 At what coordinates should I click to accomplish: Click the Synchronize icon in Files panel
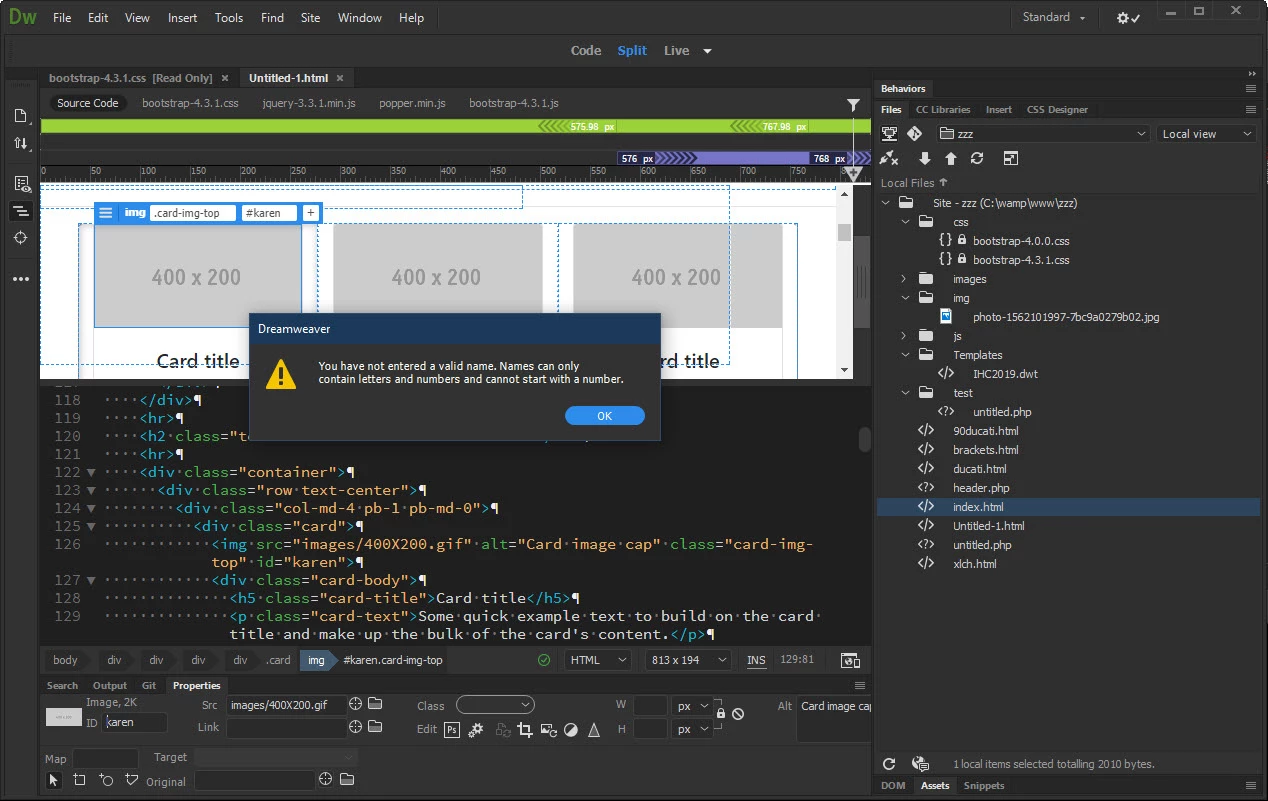977,158
